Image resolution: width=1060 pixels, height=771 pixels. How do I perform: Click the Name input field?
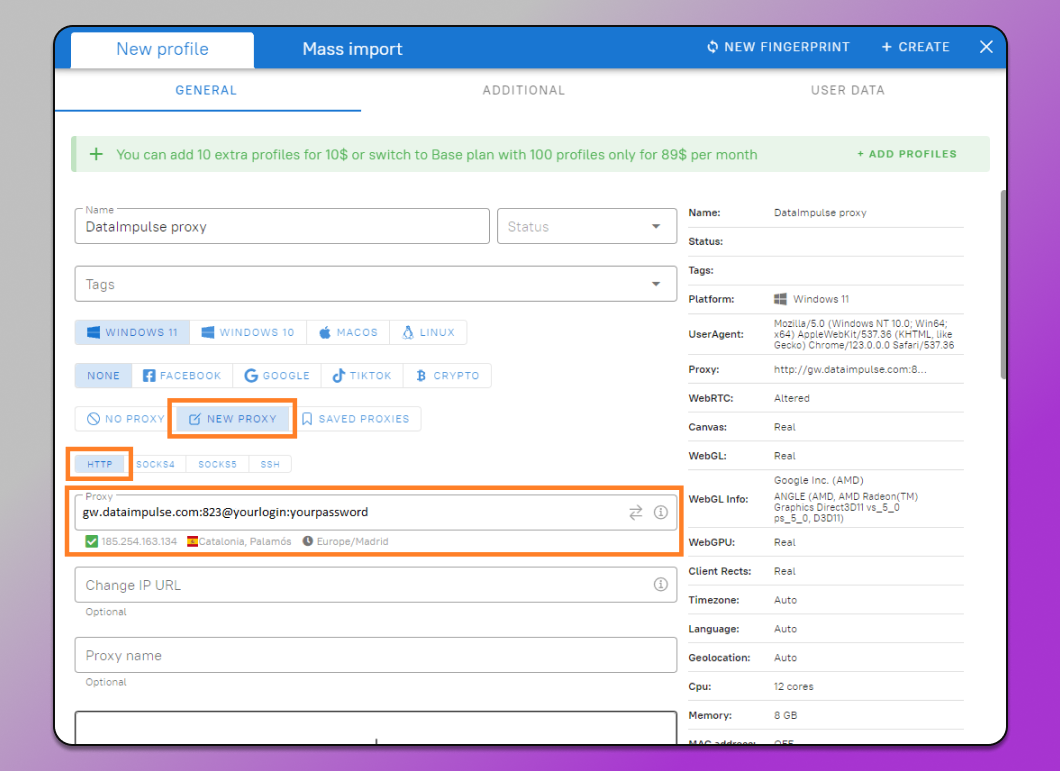point(282,226)
